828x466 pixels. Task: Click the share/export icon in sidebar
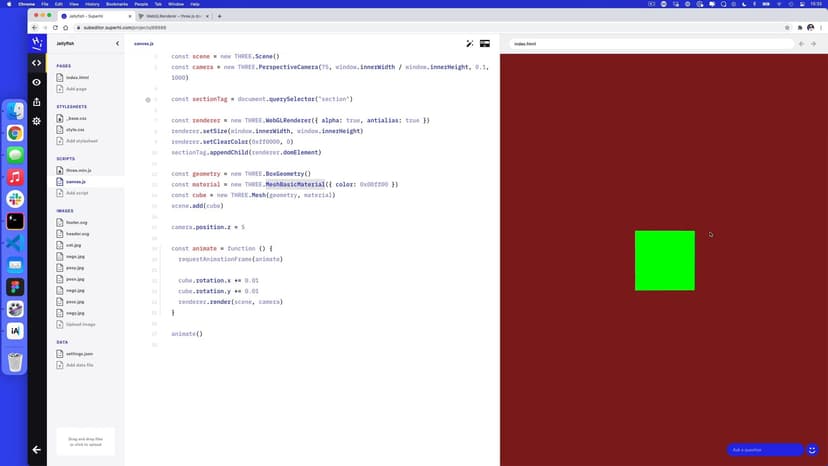pos(37,102)
